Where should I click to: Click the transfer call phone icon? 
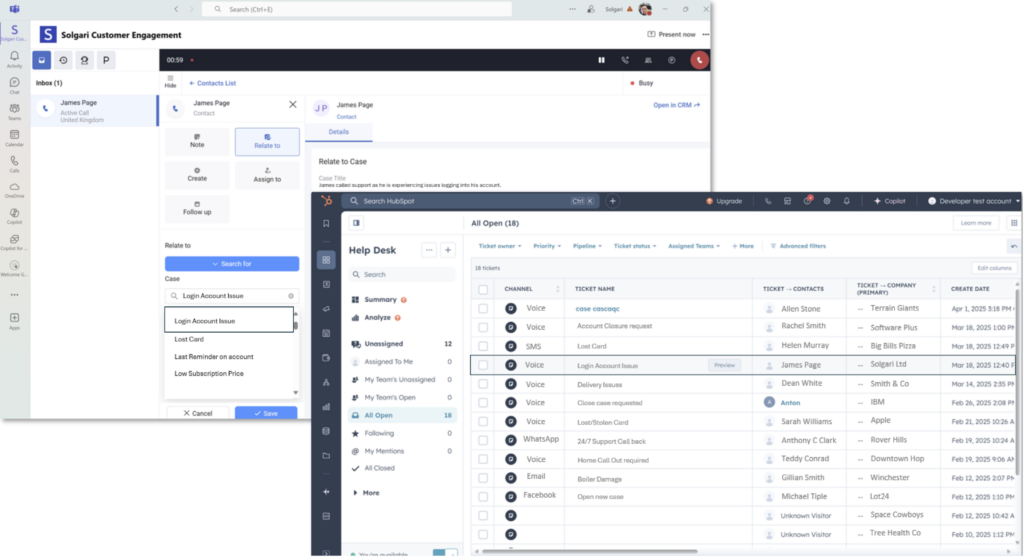(625, 60)
